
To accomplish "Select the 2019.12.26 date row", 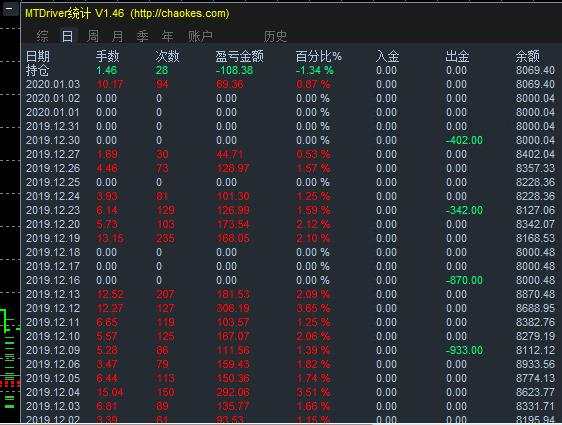I will 53,168.
